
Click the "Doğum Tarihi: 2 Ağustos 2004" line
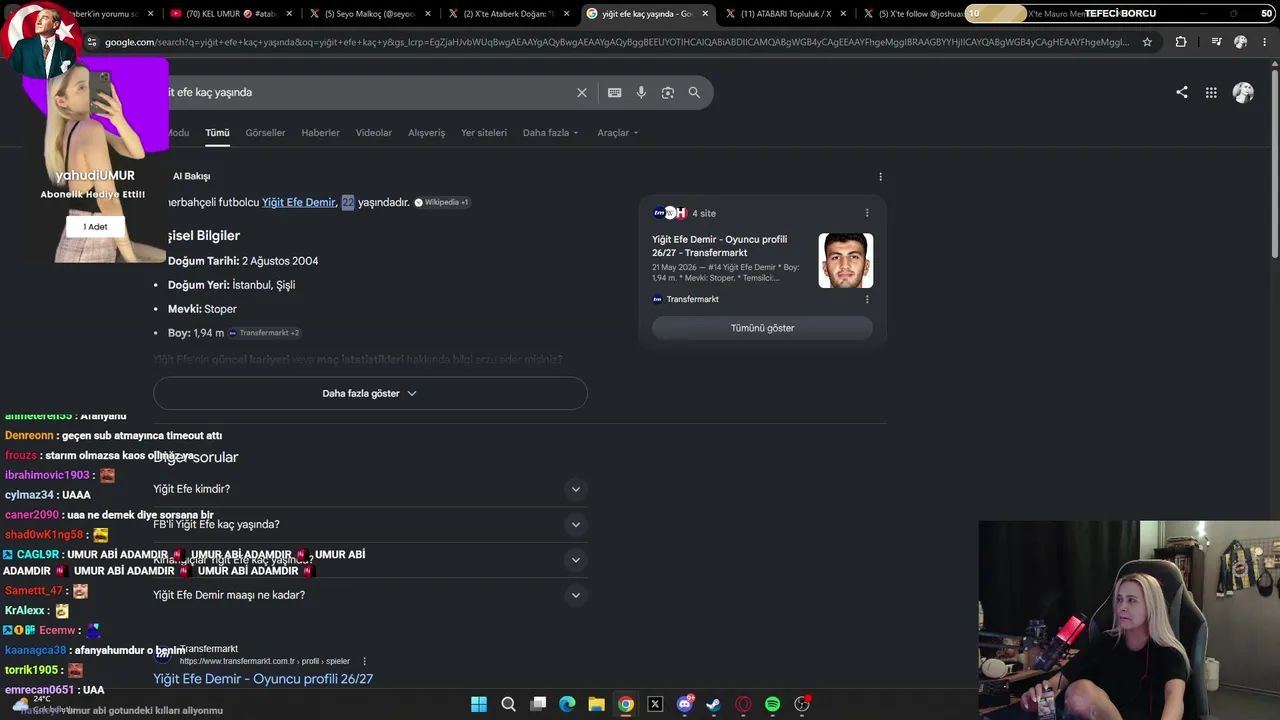[x=243, y=261]
